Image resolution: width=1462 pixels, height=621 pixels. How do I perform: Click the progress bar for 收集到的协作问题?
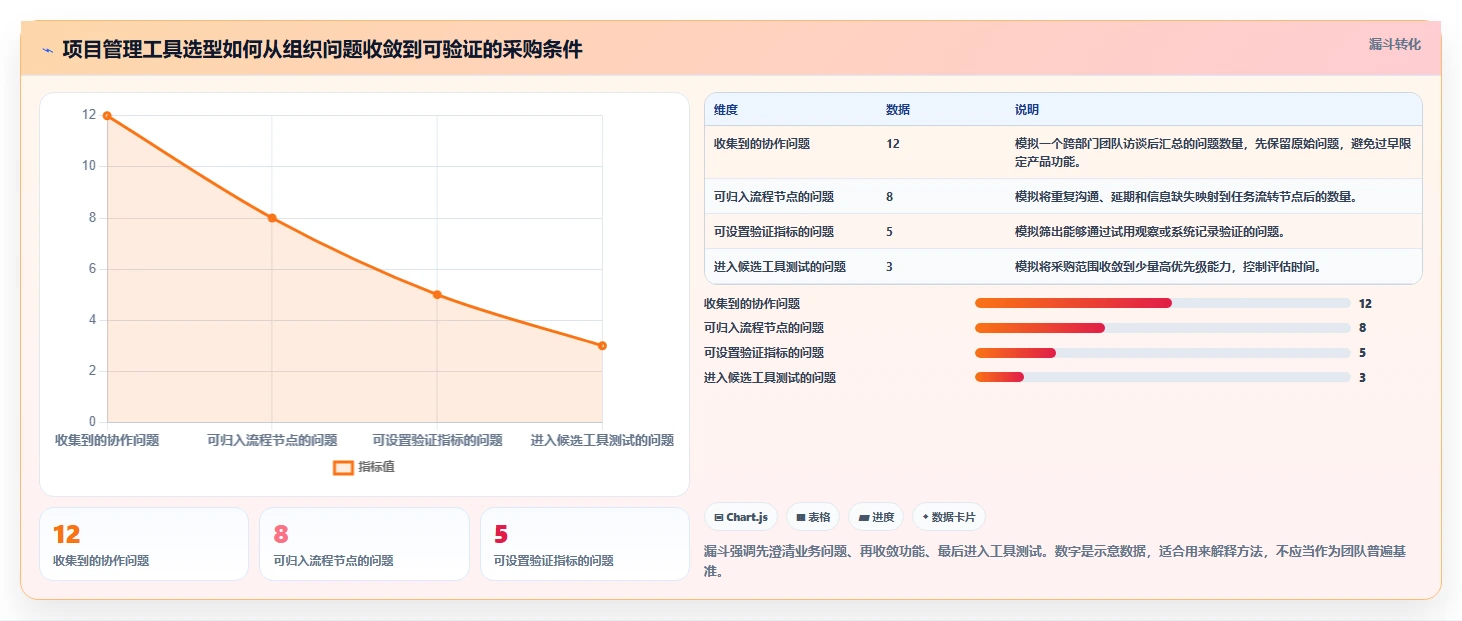point(1163,303)
